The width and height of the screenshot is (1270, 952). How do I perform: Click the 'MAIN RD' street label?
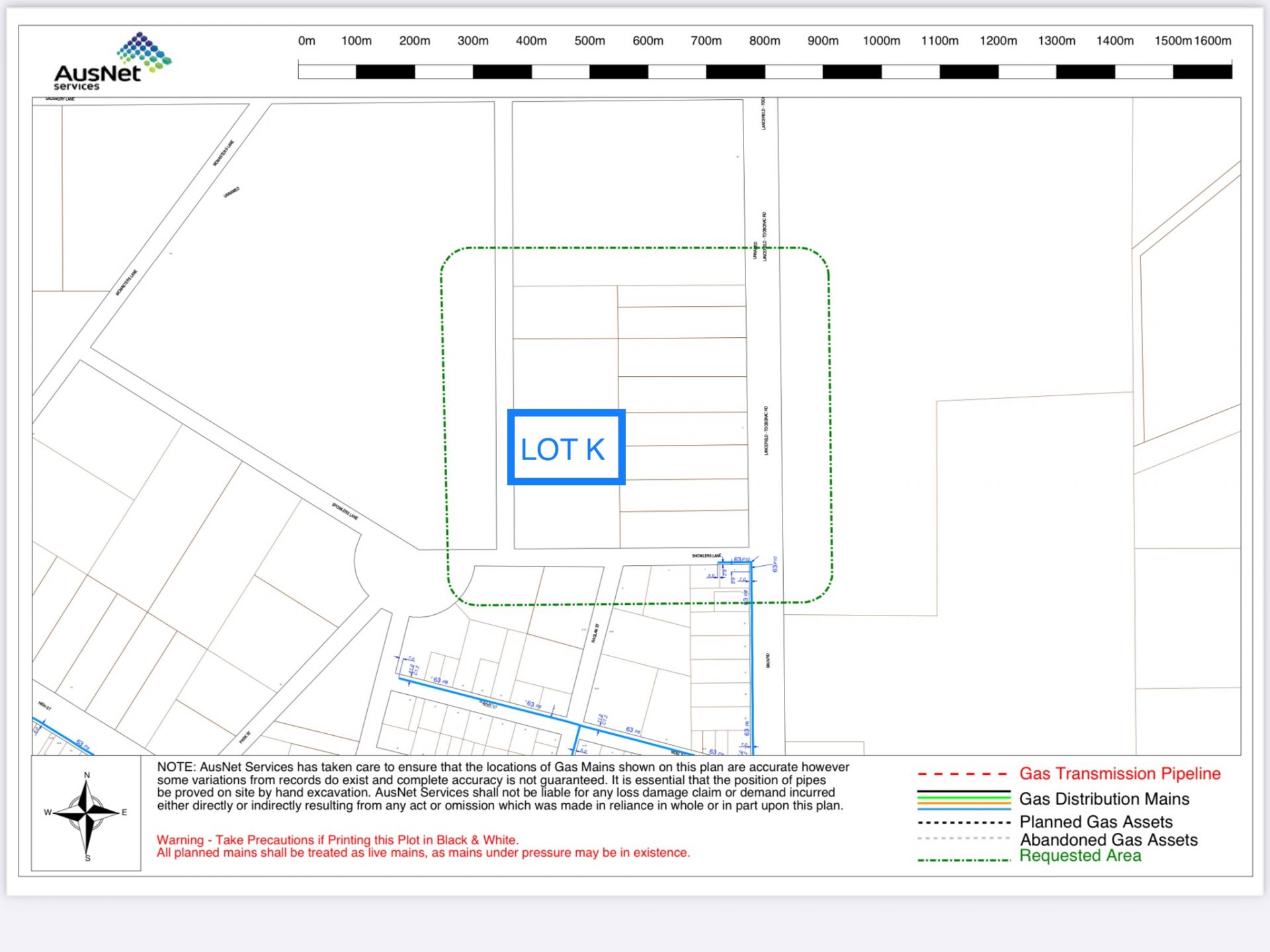pyautogui.click(x=768, y=660)
